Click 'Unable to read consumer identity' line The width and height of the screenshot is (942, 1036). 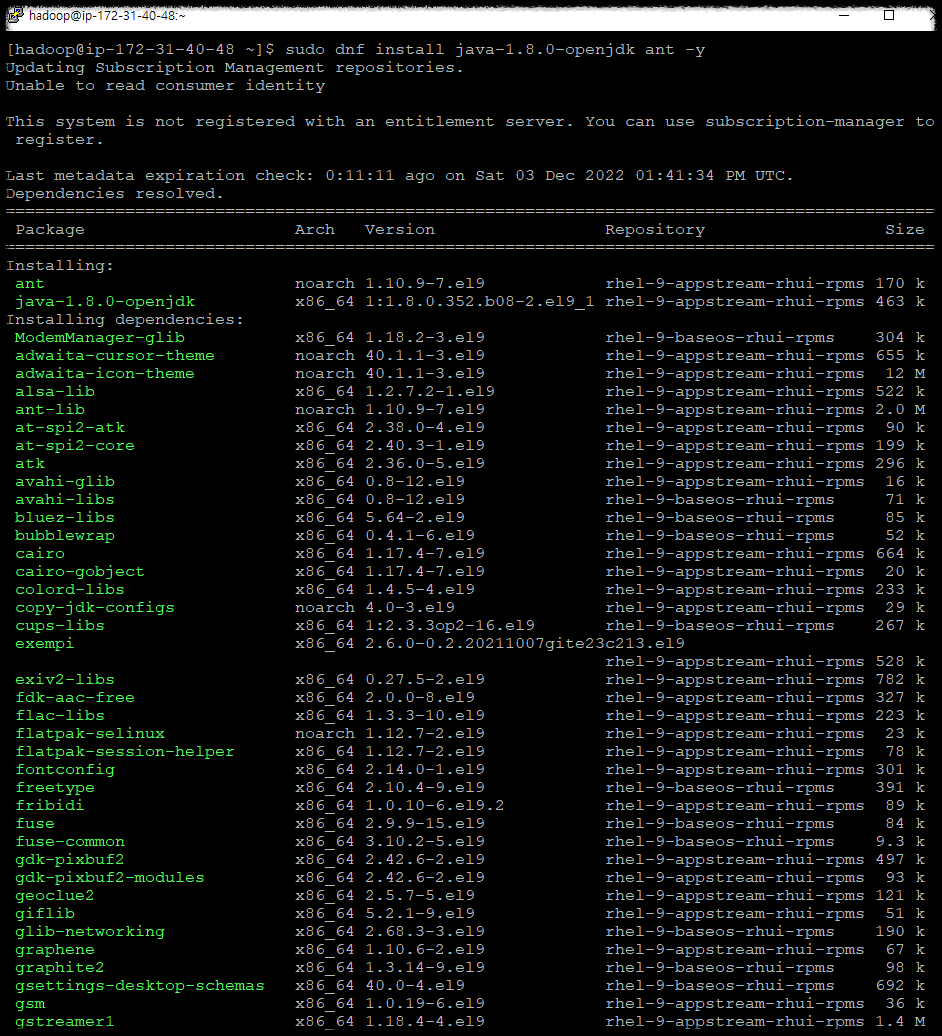pos(165,85)
